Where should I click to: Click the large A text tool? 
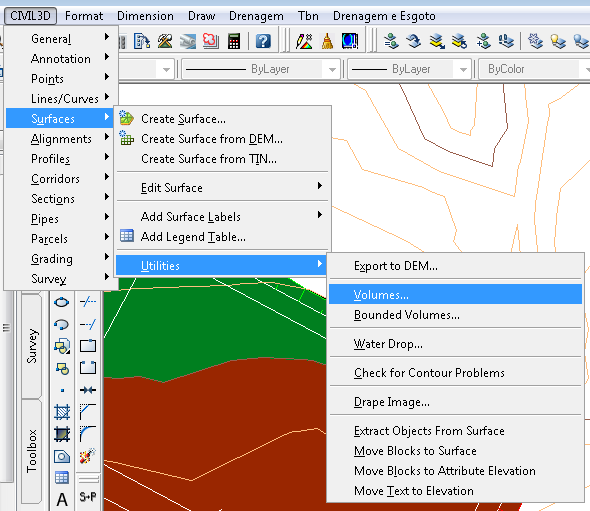point(62,500)
